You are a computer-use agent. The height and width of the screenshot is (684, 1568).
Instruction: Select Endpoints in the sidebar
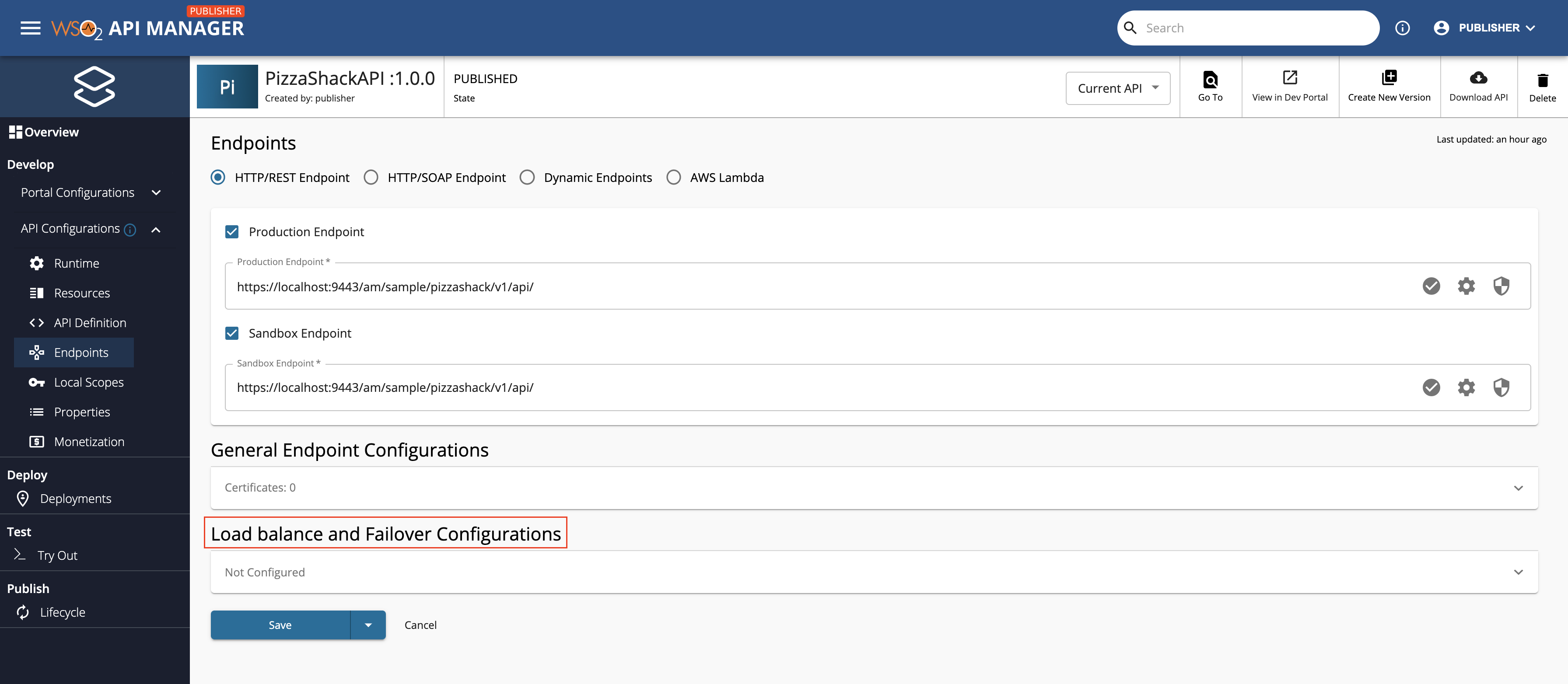[81, 352]
